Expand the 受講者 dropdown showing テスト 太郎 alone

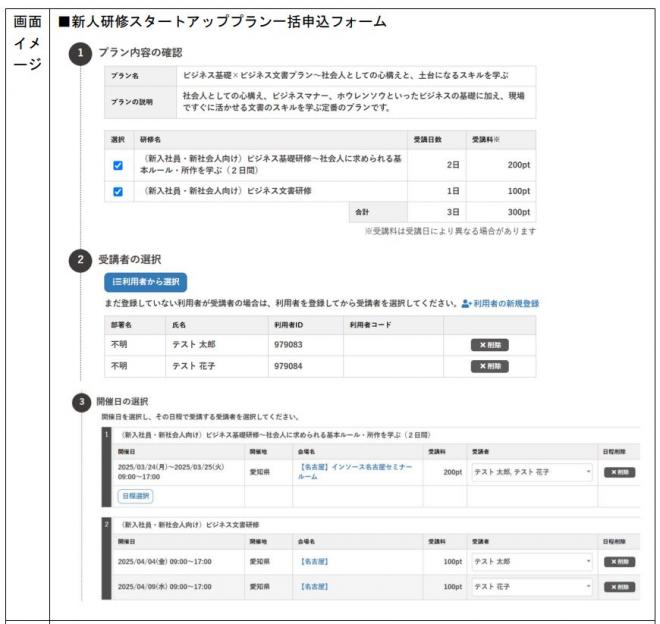(x=532, y=562)
